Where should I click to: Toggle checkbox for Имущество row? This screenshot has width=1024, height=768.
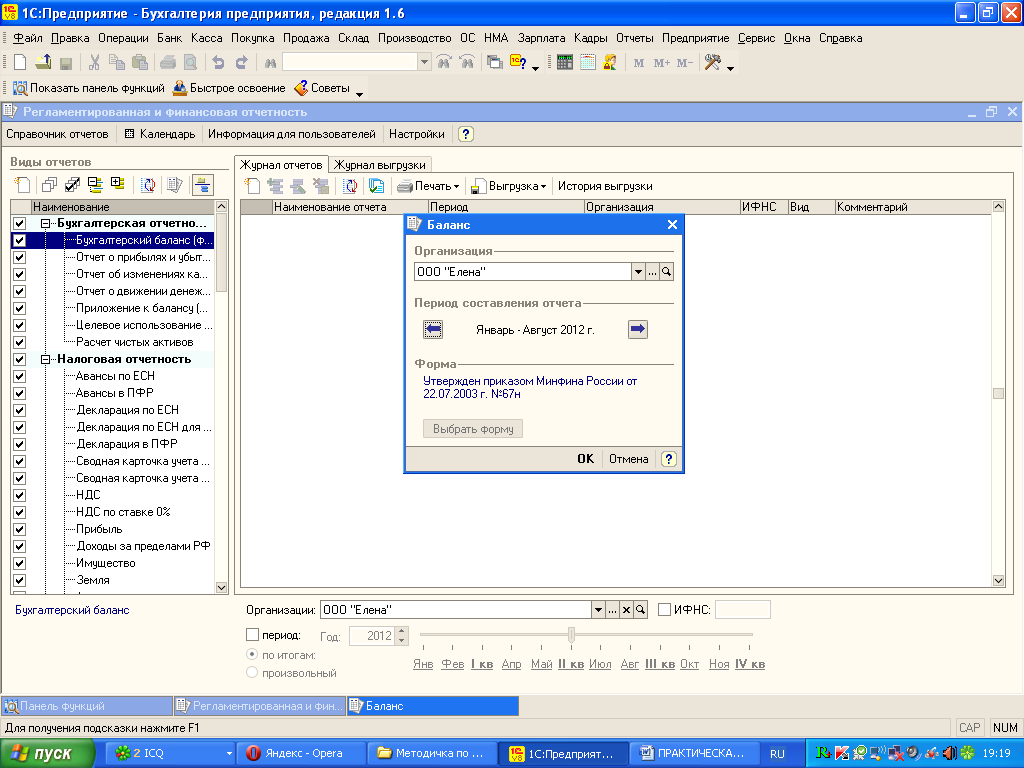point(20,563)
